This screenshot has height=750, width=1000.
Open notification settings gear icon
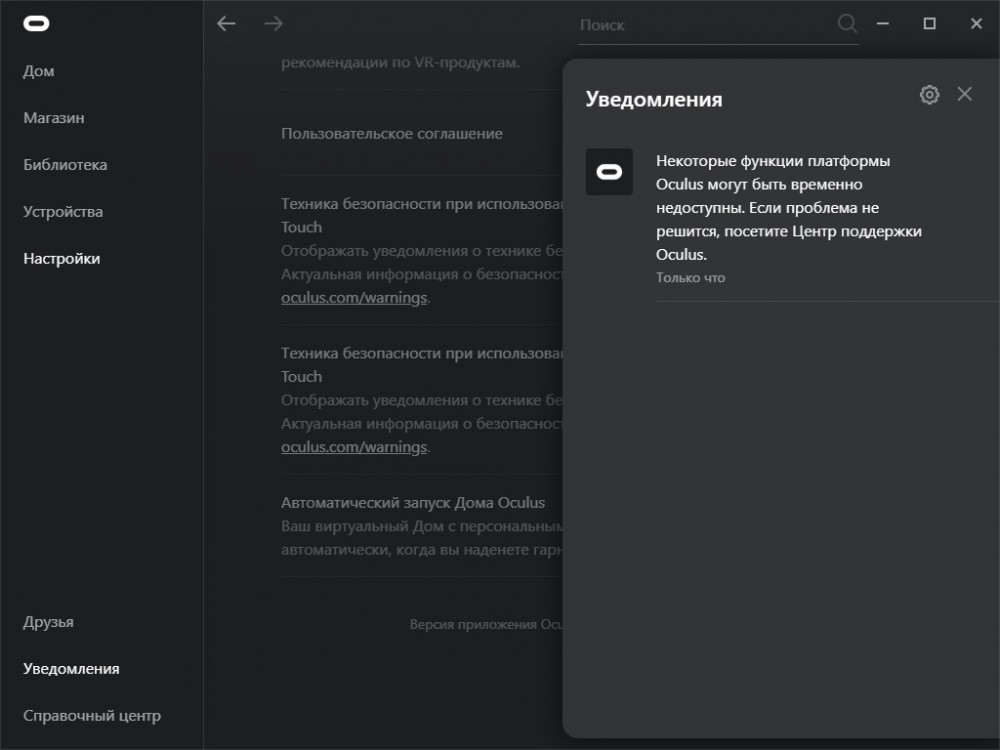click(929, 94)
